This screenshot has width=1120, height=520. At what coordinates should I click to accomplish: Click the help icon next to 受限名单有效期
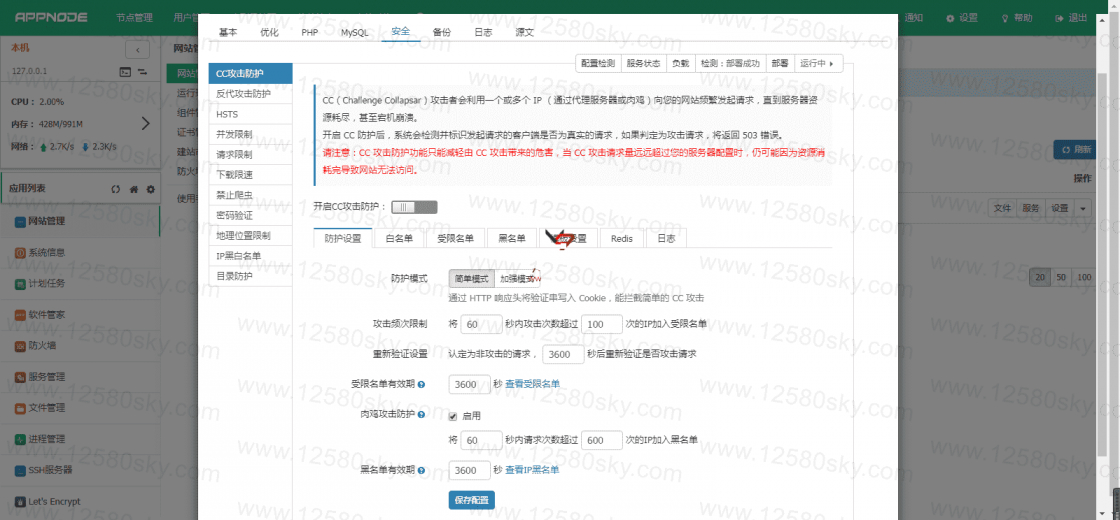[421, 385]
